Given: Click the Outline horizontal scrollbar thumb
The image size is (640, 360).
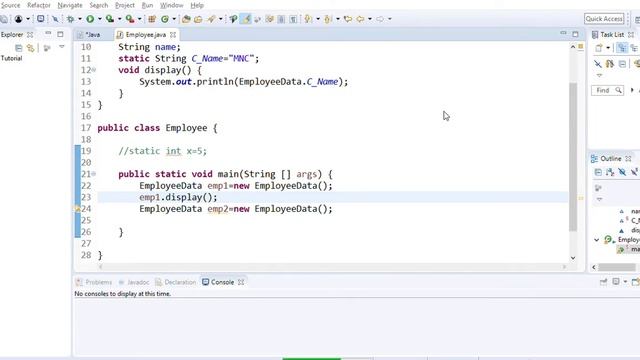Looking at the screenshot, I should coord(617,267).
